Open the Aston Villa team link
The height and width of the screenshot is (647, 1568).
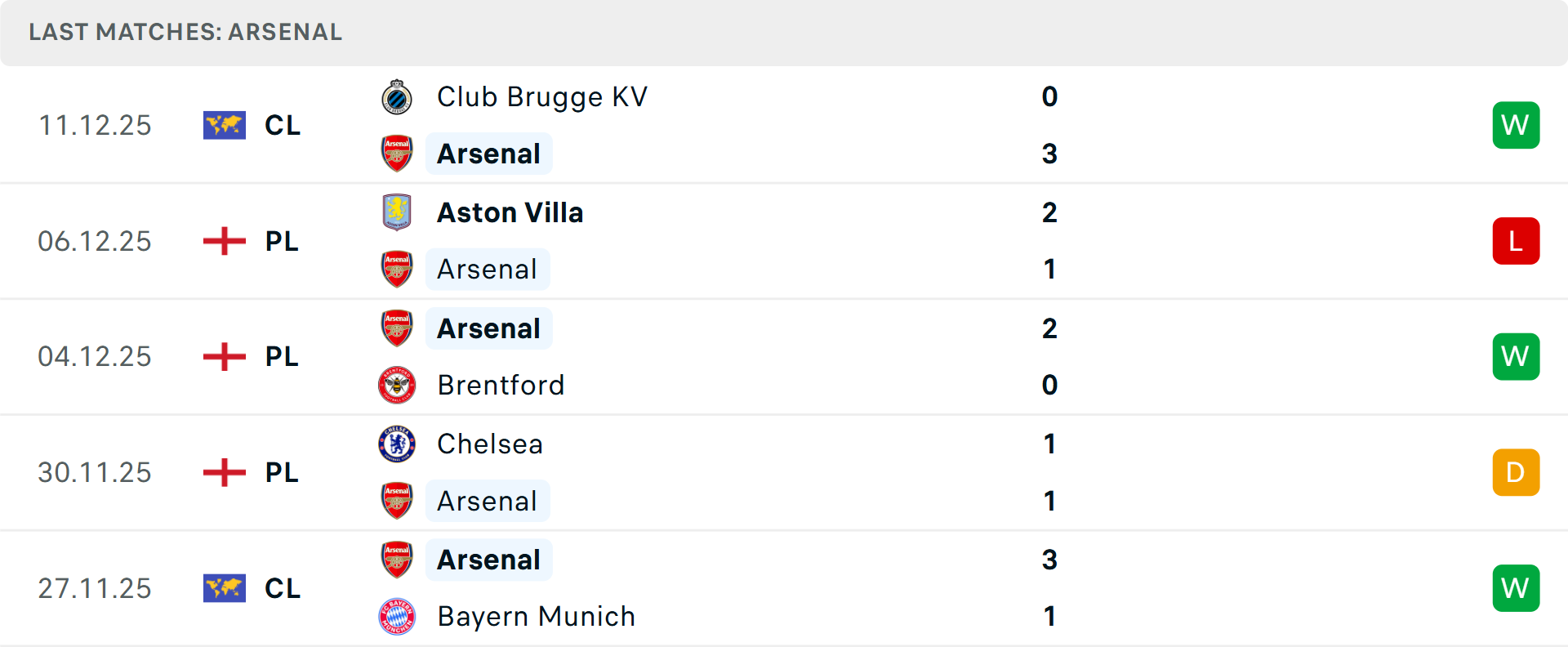[510, 212]
